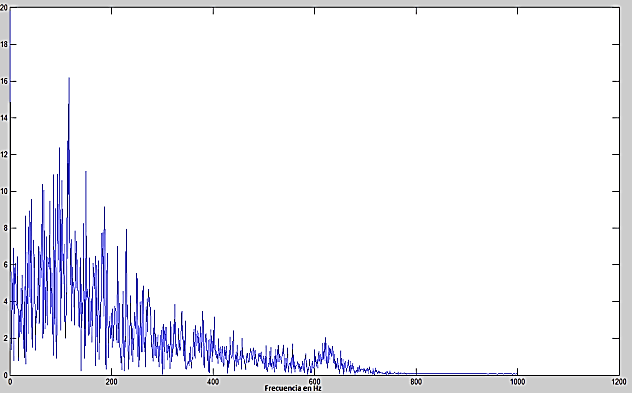
Task: Click the tallest spectrum peak near 16
Action: click(x=69, y=79)
